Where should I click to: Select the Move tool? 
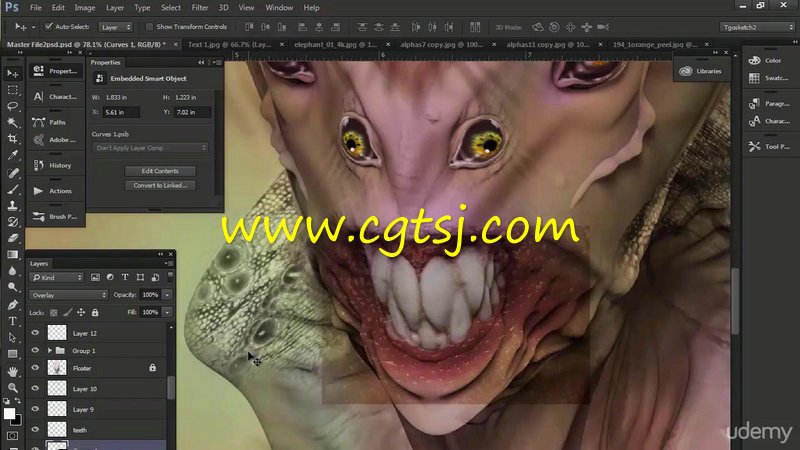(x=13, y=74)
